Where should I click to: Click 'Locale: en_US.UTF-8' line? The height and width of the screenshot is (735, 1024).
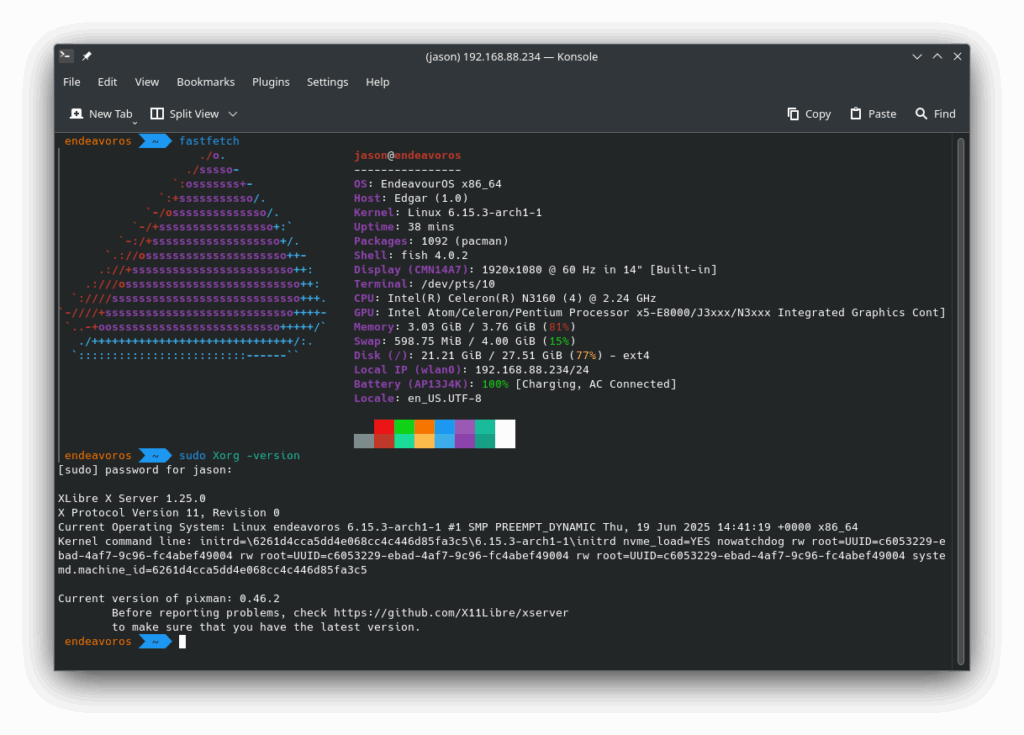point(418,399)
